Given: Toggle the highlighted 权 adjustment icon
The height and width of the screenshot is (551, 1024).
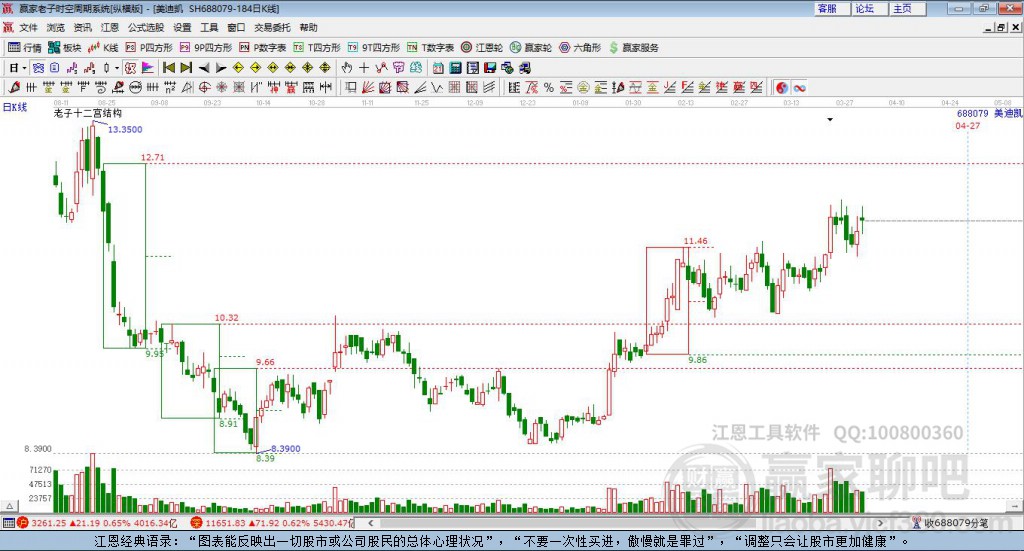Looking at the screenshot, I should (131, 68).
